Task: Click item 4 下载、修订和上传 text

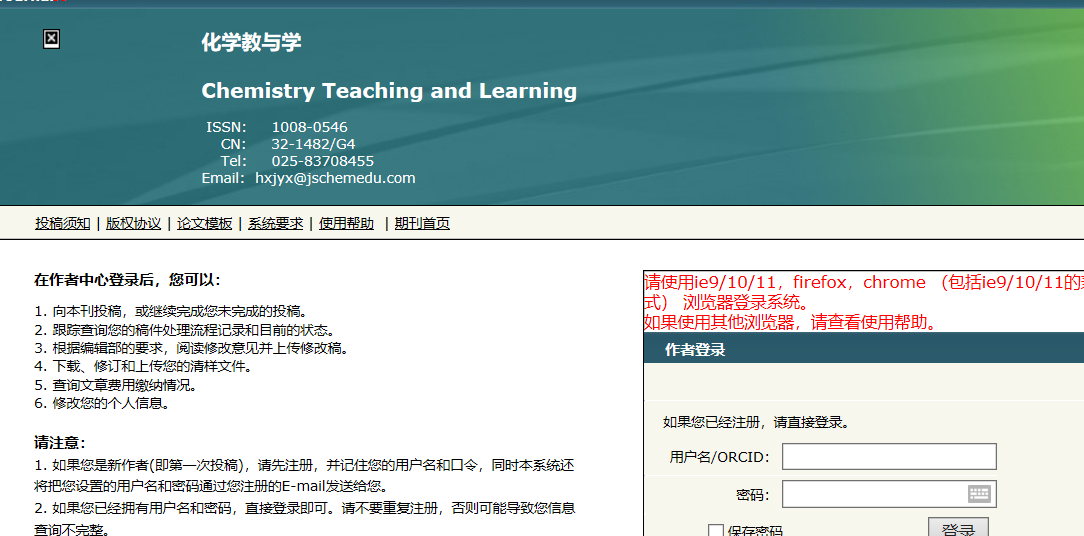Action: 142,367
